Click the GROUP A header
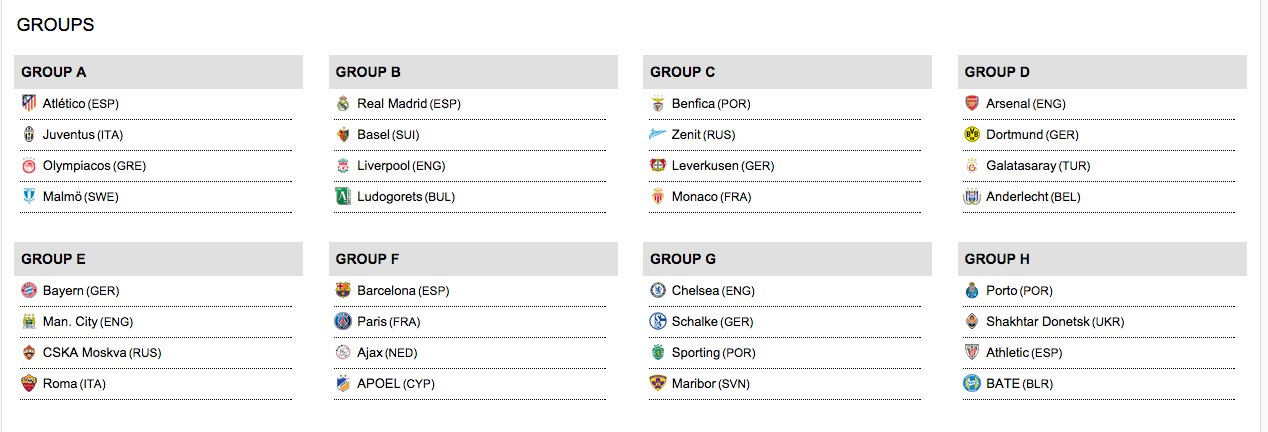This screenshot has width=1268, height=432. point(54,72)
